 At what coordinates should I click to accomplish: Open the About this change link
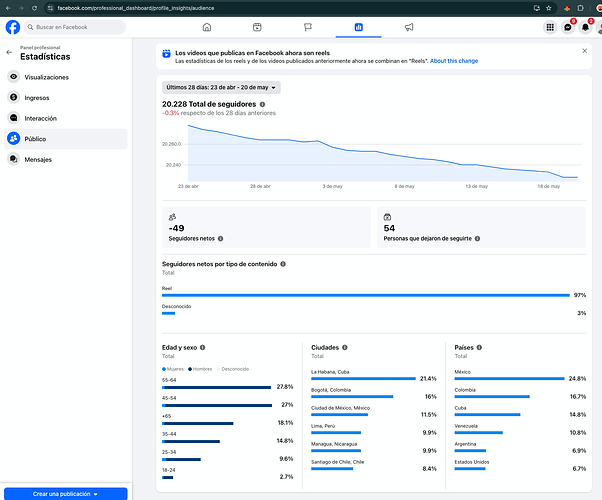tap(454, 61)
